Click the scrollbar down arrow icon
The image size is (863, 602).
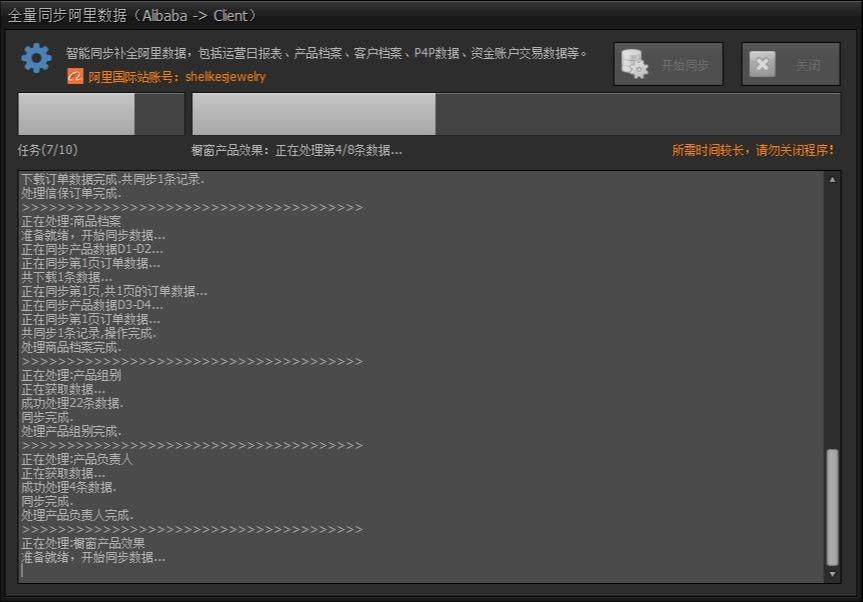833,574
